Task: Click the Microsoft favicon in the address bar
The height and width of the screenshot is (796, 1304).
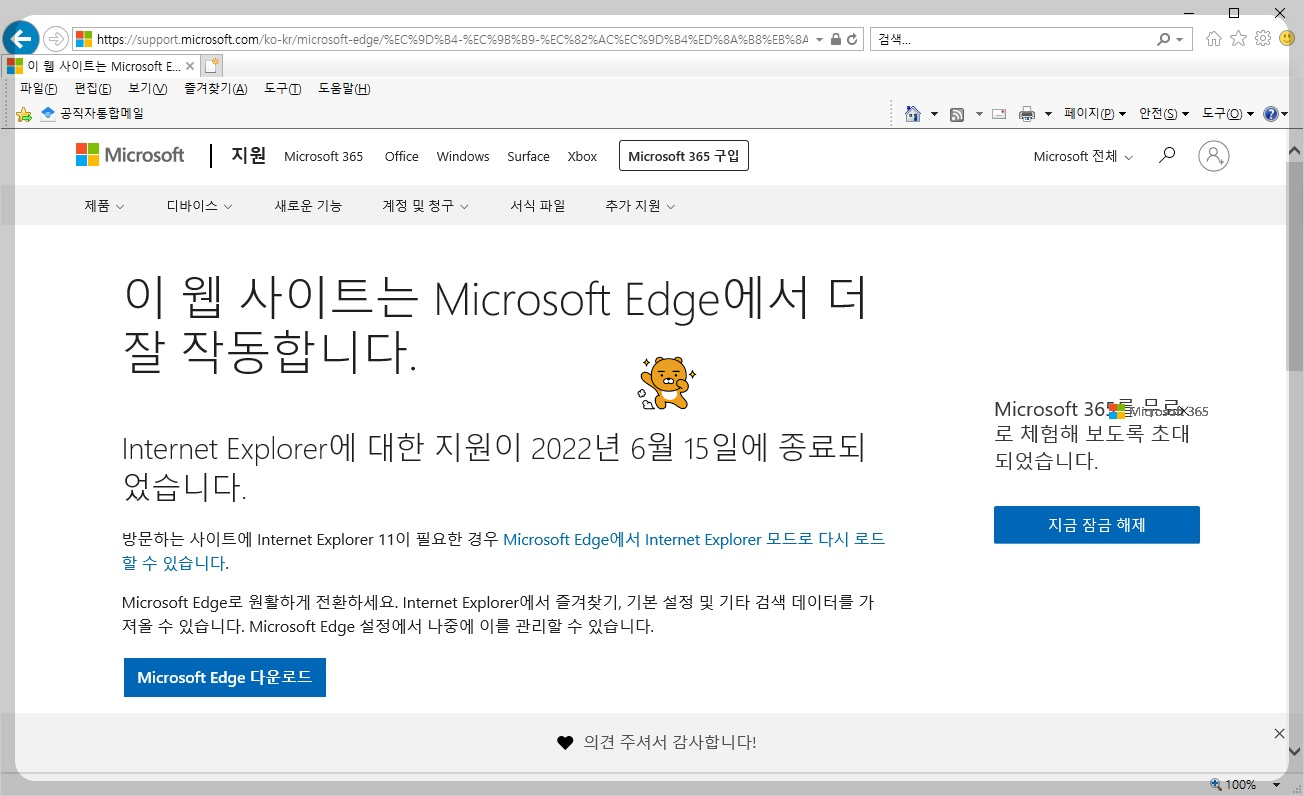Action: coord(84,39)
